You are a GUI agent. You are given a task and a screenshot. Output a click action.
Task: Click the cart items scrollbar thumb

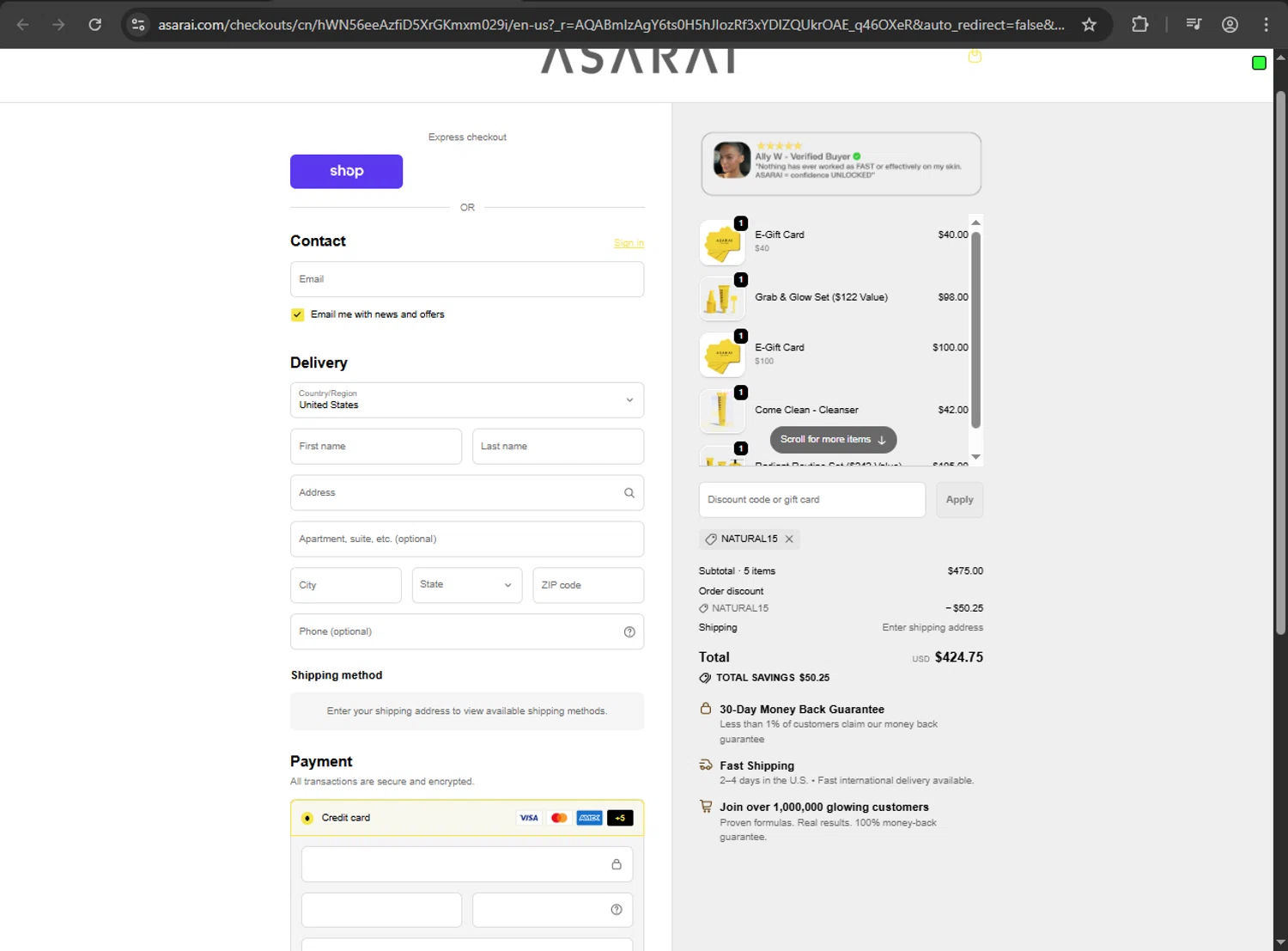[x=975, y=329]
